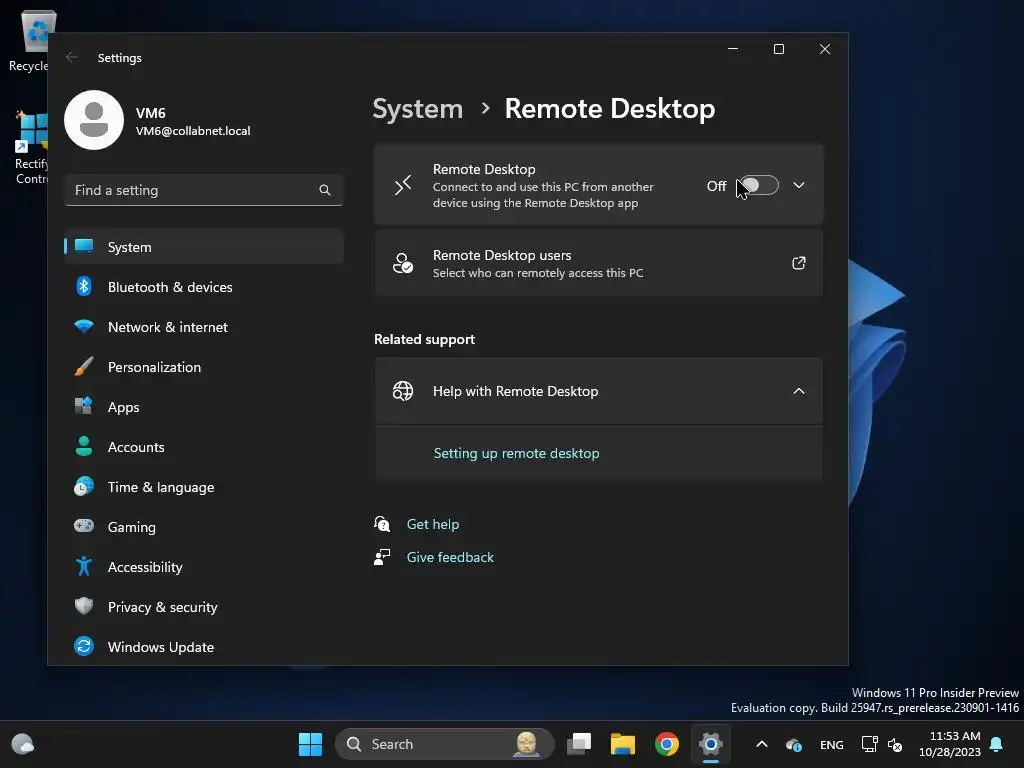Open Personalization settings
The width and height of the screenshot is (1024, 768).
(204, 367)
